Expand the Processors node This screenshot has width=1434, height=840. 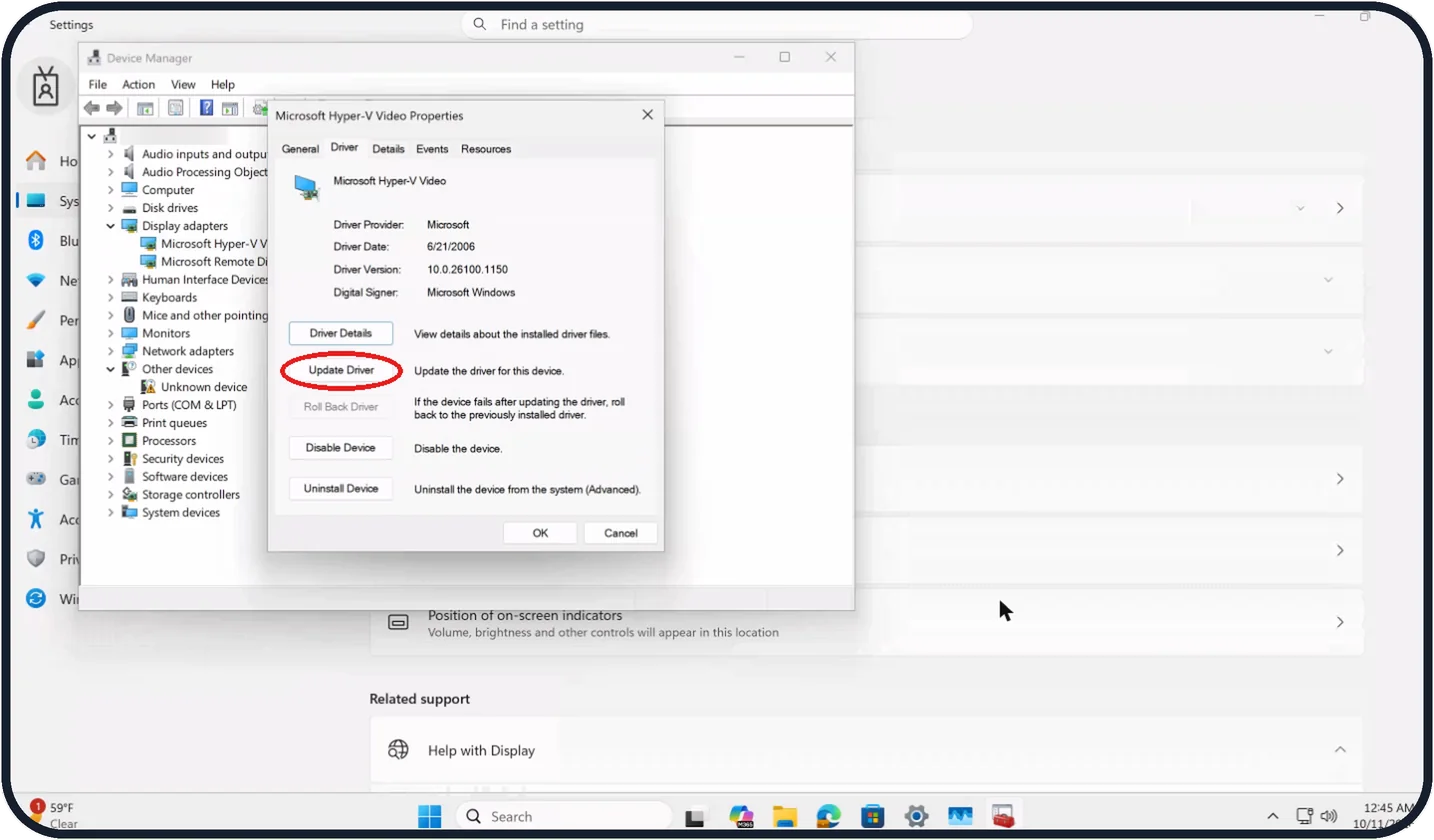click(111, 441)
